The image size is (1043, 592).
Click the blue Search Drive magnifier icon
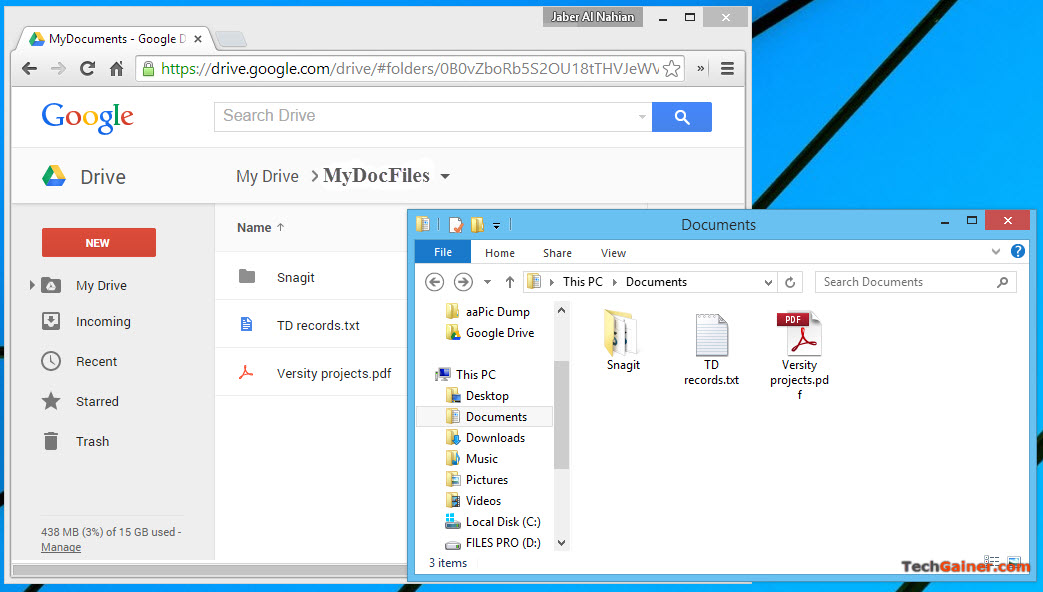681,117
